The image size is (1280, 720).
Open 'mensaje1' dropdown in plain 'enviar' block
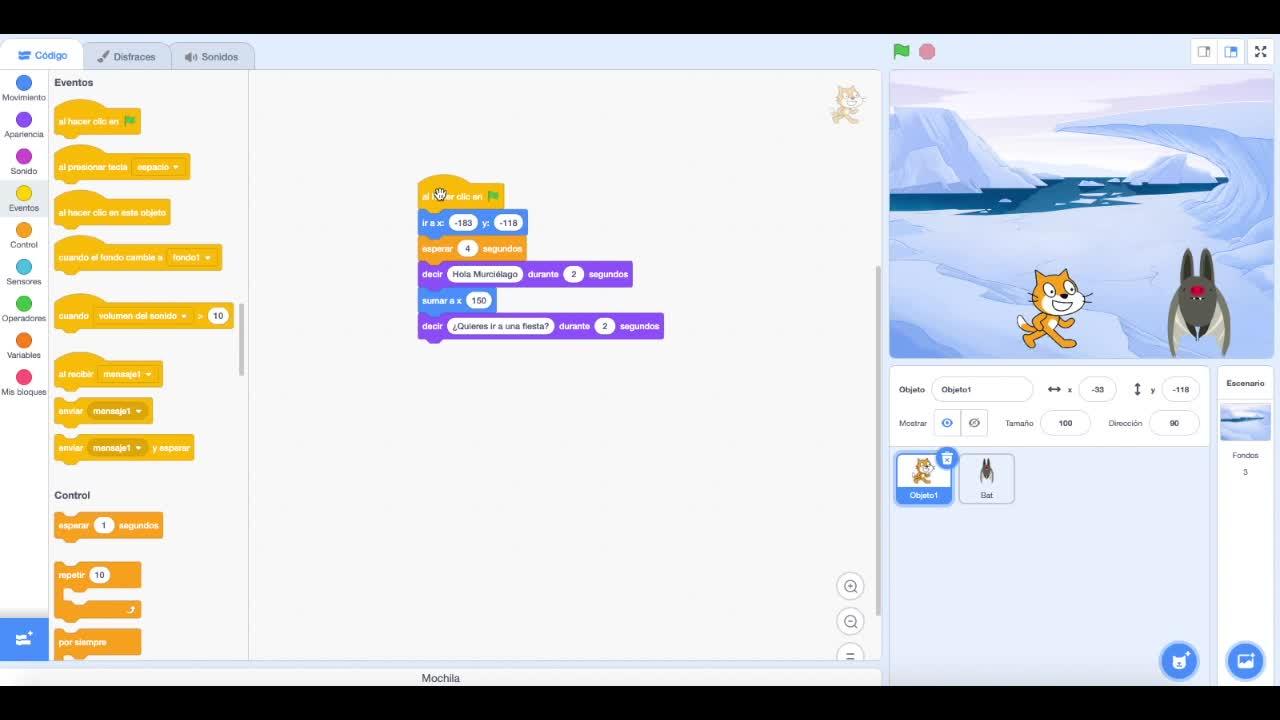click(117, 411)
